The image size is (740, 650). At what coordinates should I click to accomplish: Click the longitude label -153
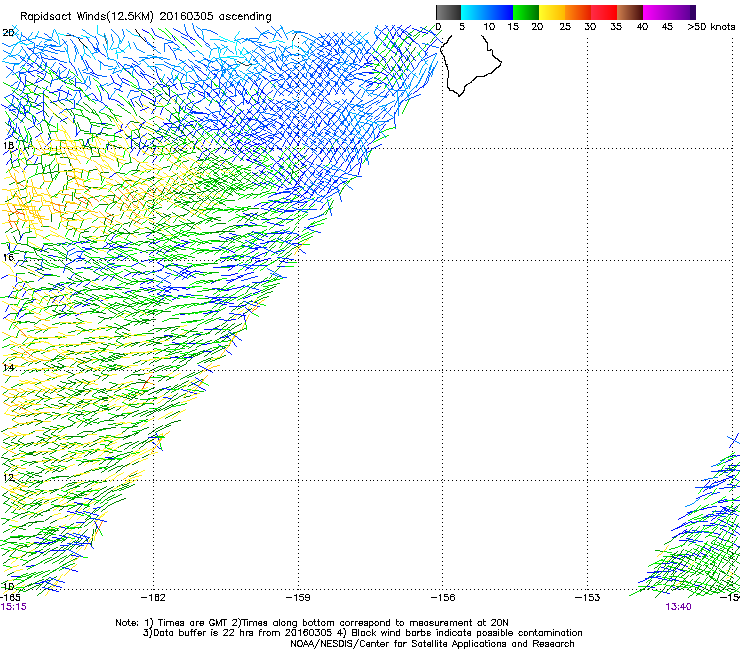point(588,598)
